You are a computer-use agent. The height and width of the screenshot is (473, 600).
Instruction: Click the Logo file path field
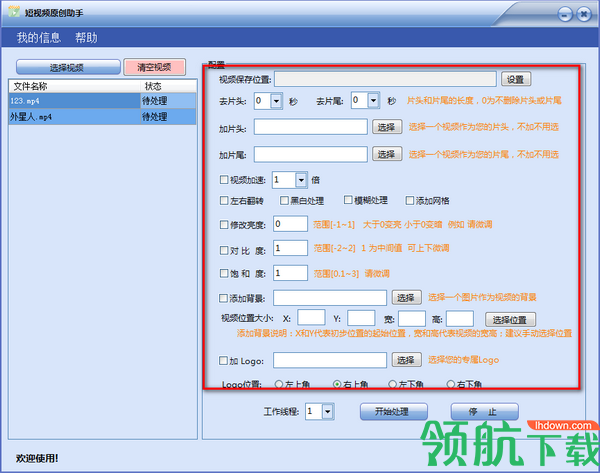coord(330,360)
